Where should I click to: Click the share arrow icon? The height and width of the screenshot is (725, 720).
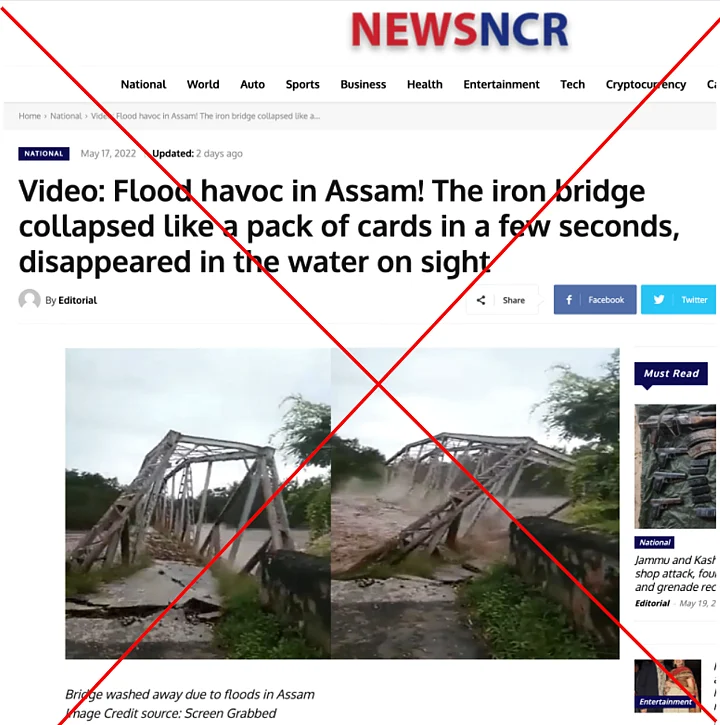point(481,300)
